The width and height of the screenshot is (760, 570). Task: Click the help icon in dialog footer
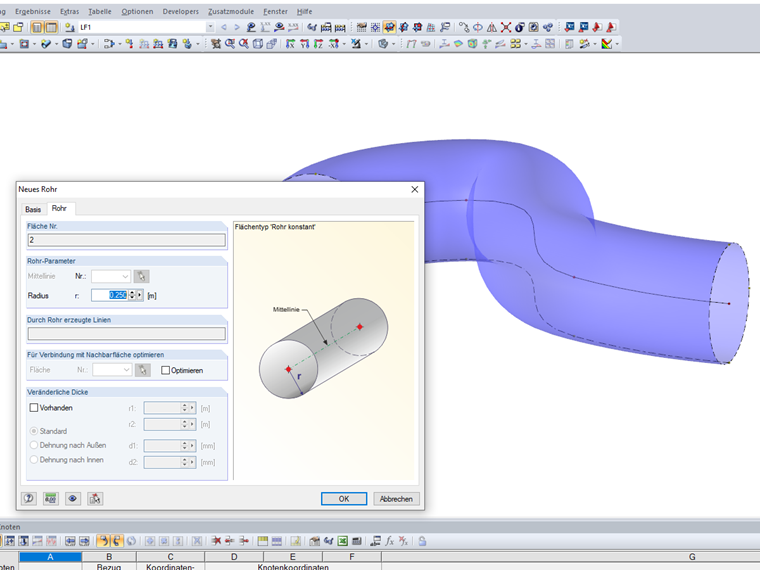click(29, 498)
